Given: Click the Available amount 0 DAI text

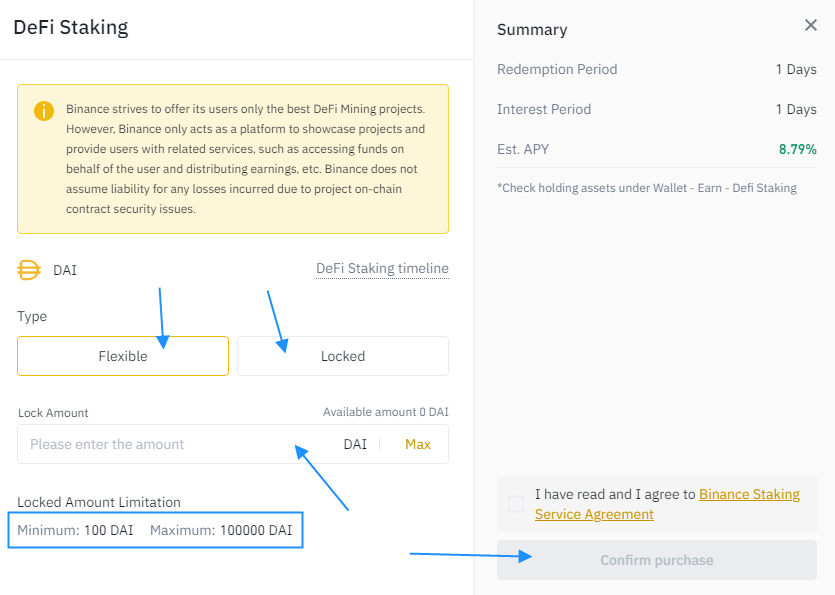Looking at the screenshot, I should [x=385, y=412].
